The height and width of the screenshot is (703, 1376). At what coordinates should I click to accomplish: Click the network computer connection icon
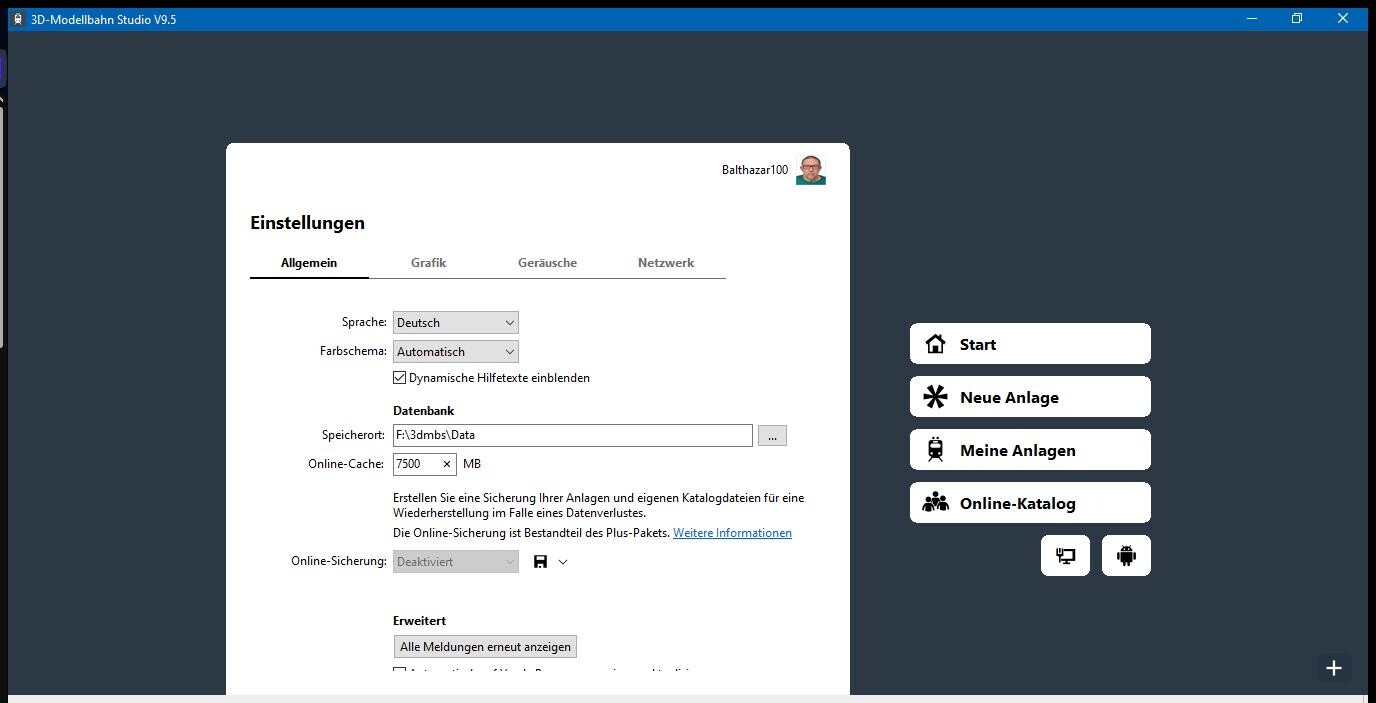(1065, 556)
